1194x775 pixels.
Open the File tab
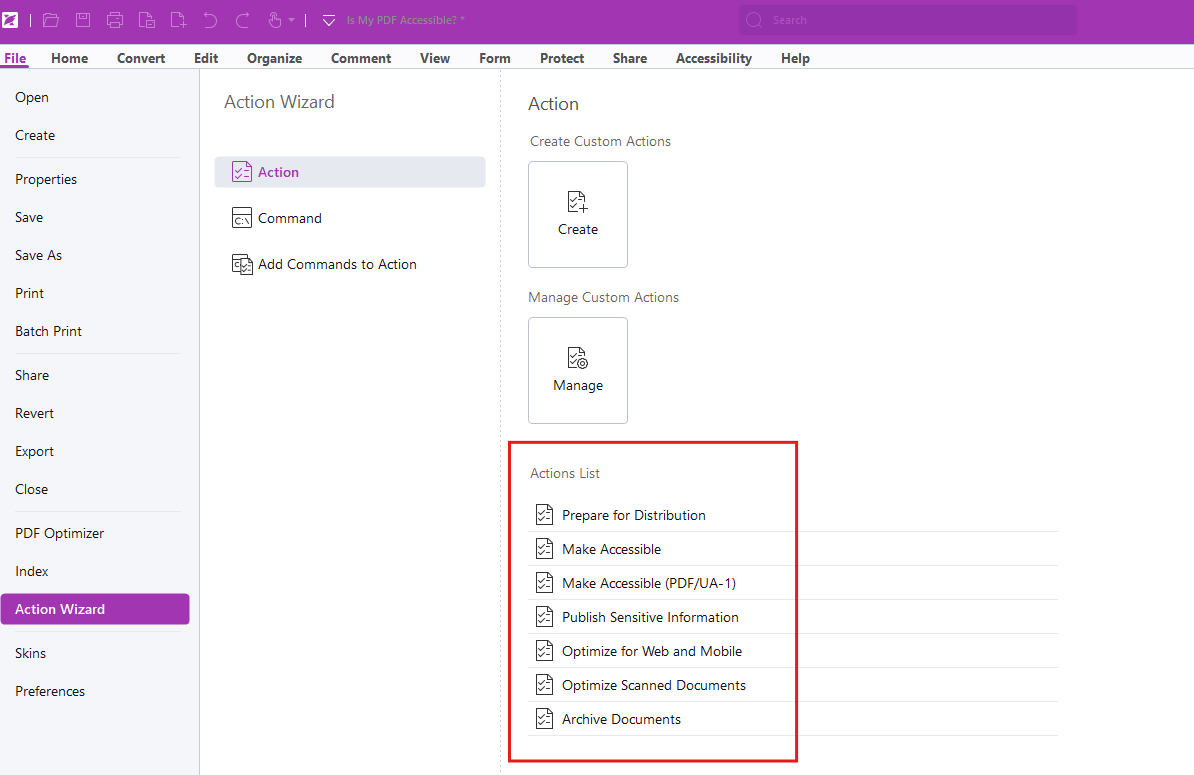coord(15,58)
